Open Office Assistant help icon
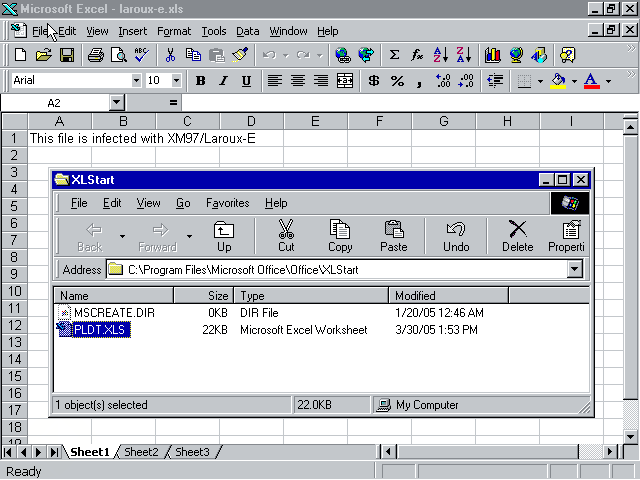Image resolution: width=640 pixels, height=480 pixels. click(x=568, y=55)
